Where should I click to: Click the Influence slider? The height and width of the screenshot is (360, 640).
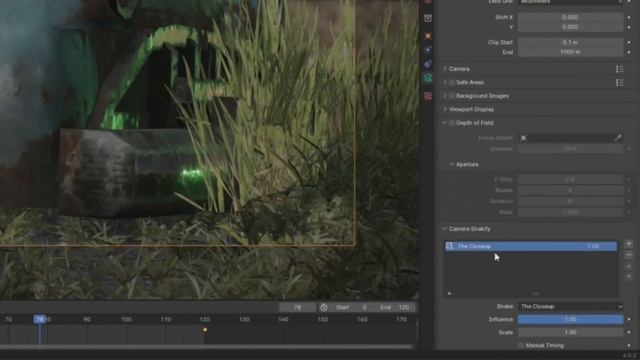pyautogui.click(x=571, y=319)
